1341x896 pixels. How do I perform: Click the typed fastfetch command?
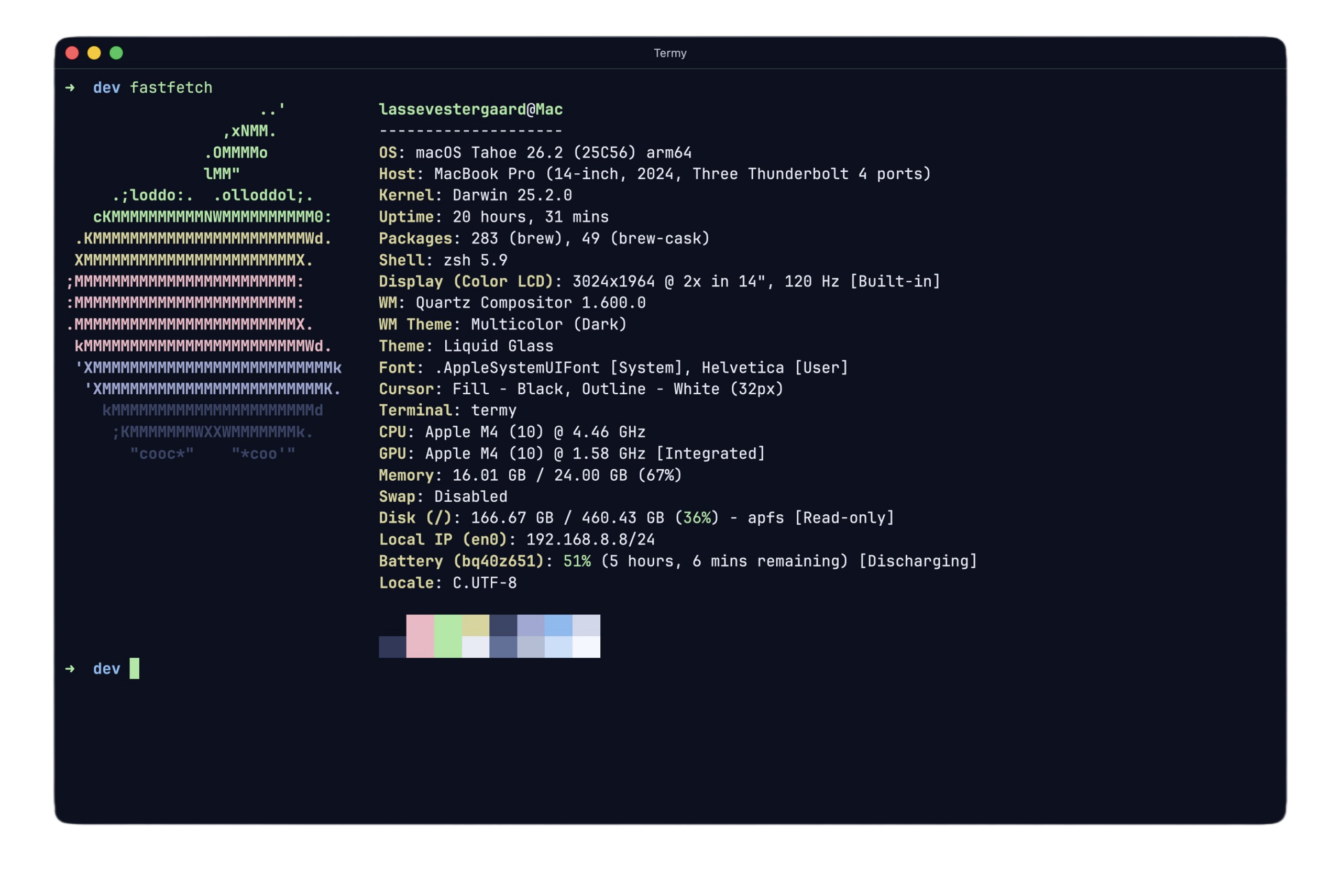171,87
